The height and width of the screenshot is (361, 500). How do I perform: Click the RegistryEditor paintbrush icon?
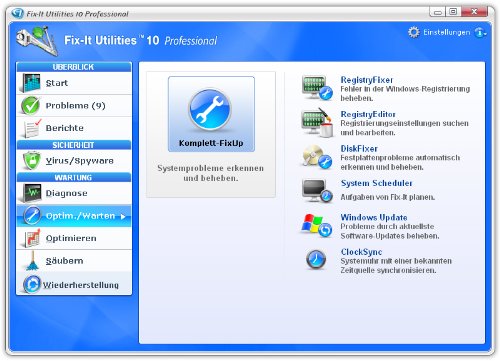[x=317, y=123]
